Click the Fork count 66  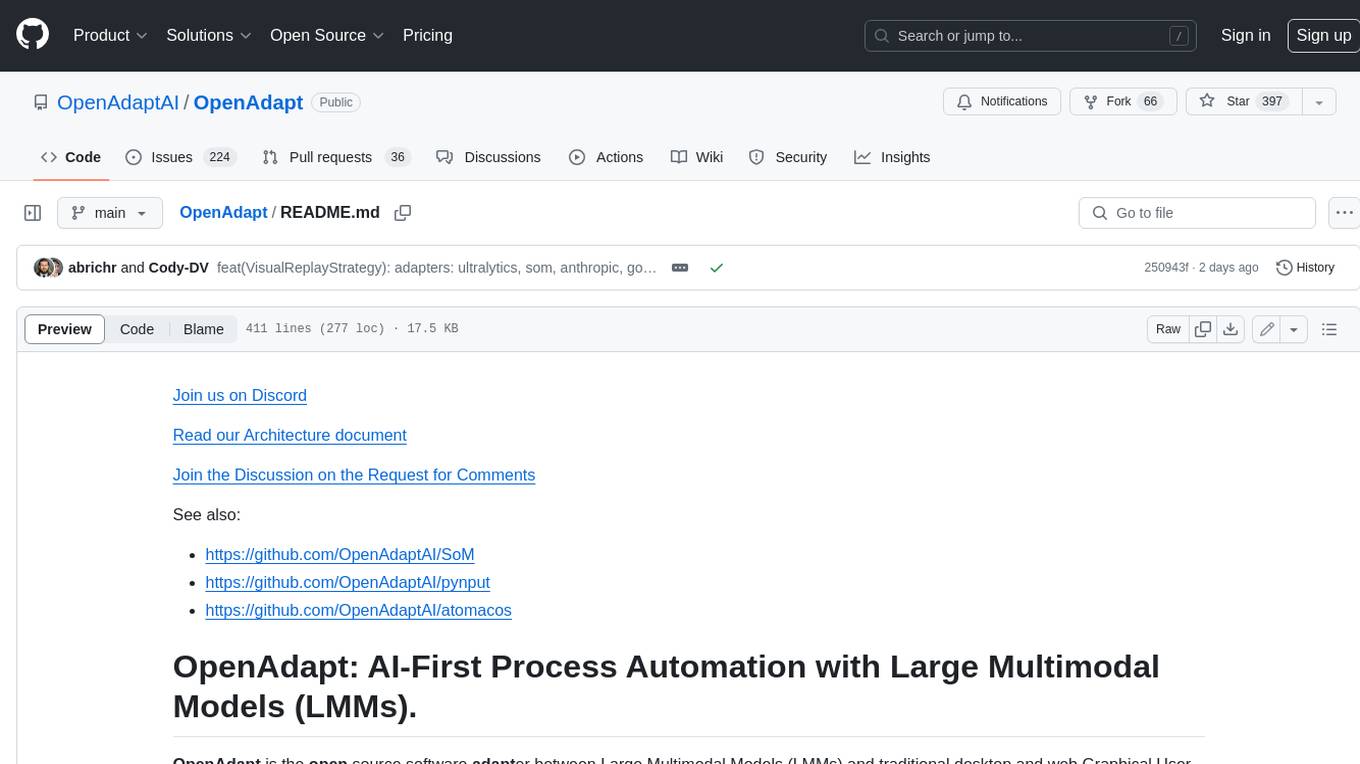click(1150, 102)
